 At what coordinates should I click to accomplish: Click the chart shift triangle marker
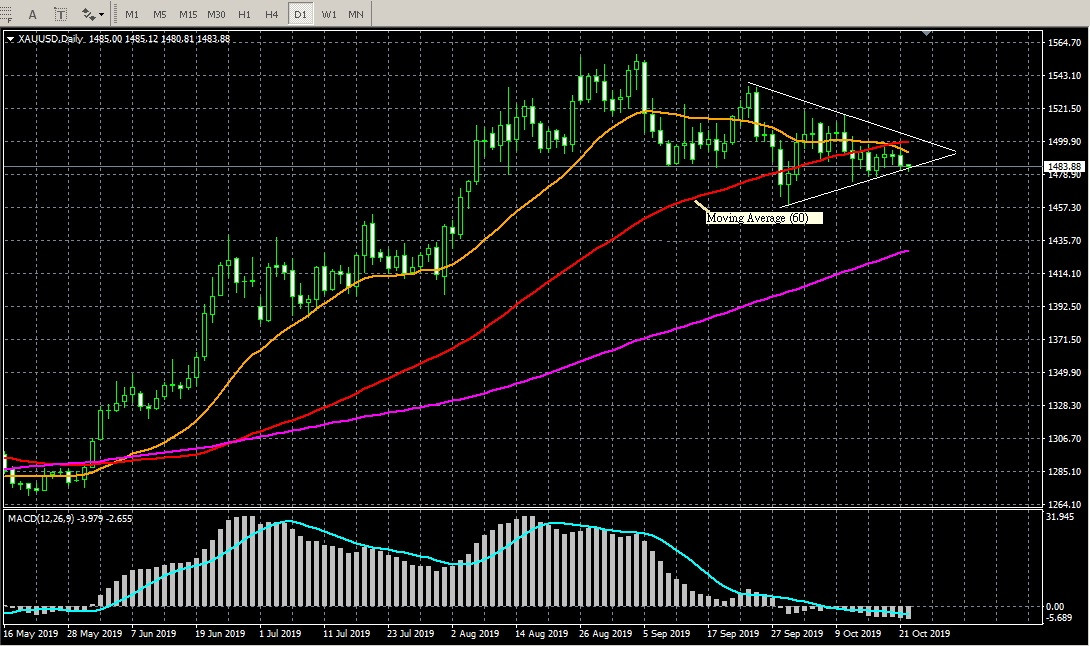pyautogui.click(x=926, y=33)
